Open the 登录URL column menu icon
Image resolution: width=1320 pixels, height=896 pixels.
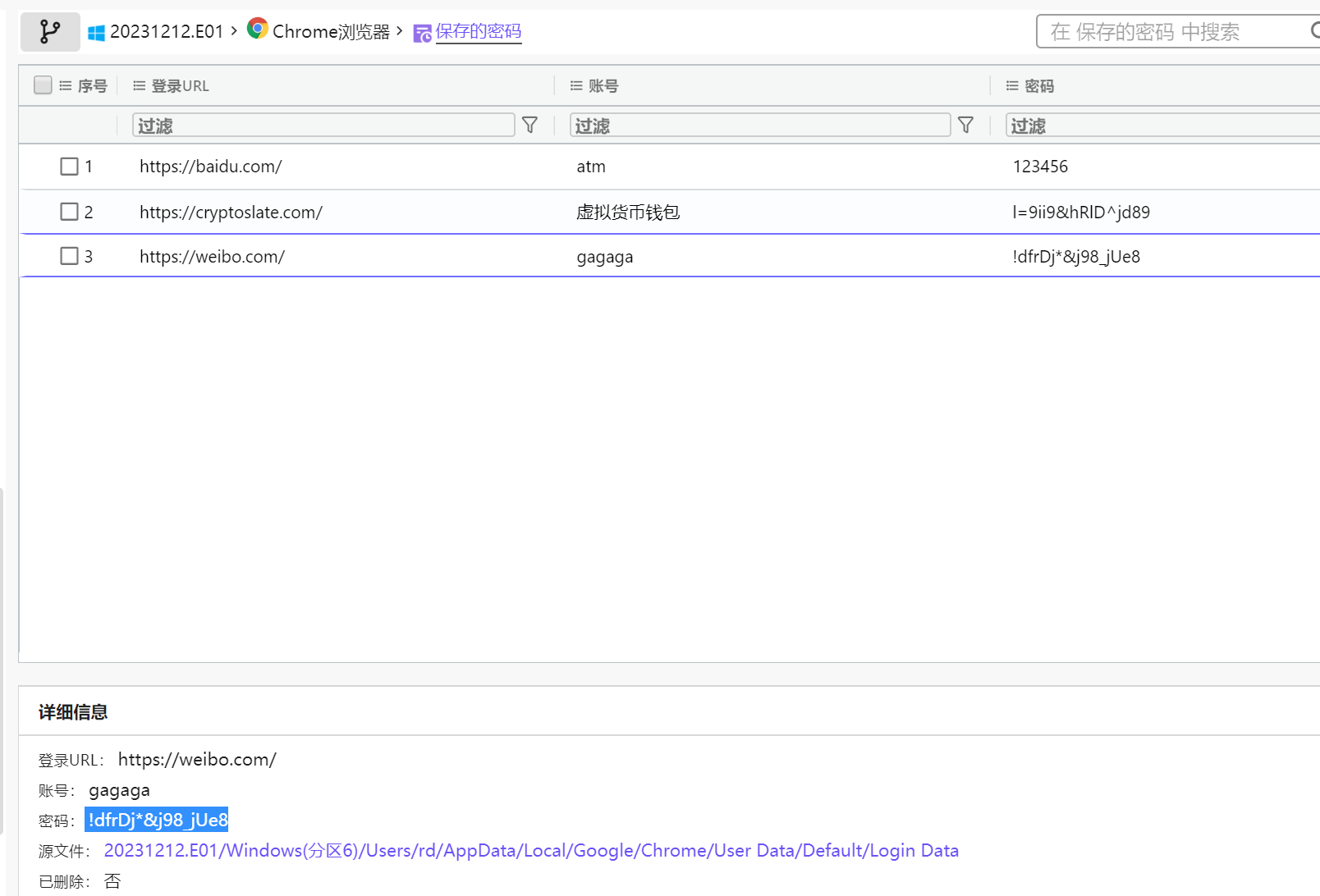click(140, 85)
